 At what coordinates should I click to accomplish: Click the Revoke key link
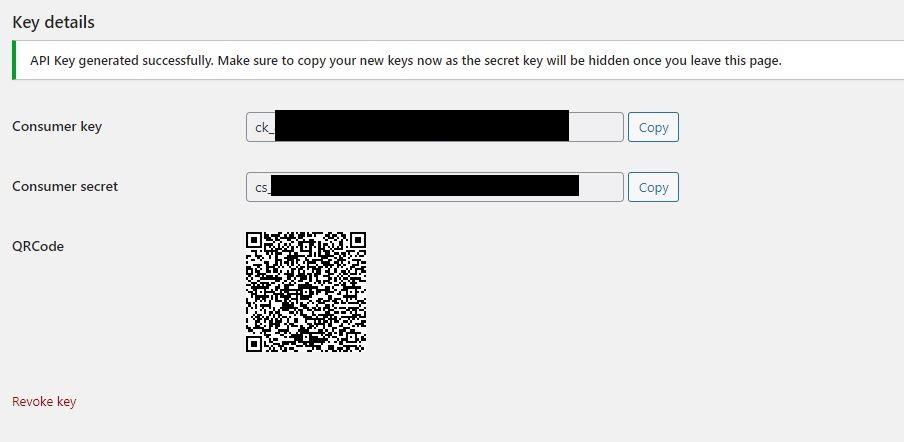(44, 402)
